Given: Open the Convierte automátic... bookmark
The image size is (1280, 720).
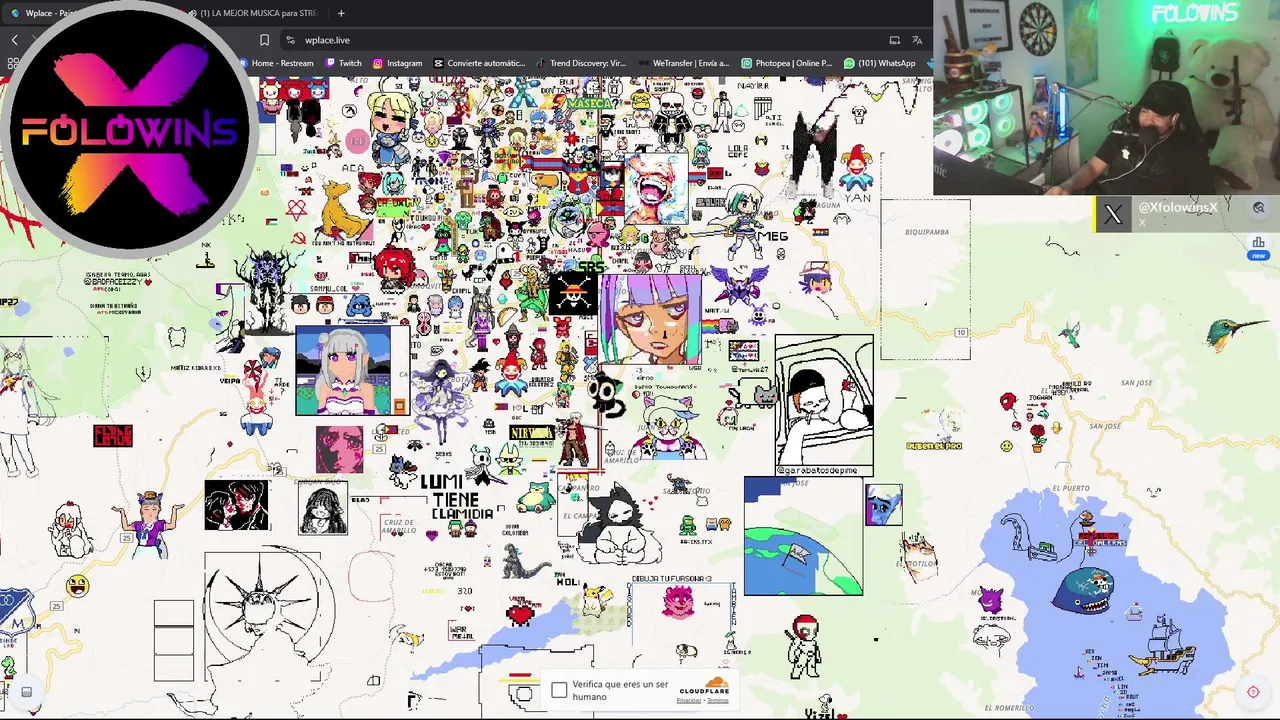Looking at the screenshot, I should point(479,63).
